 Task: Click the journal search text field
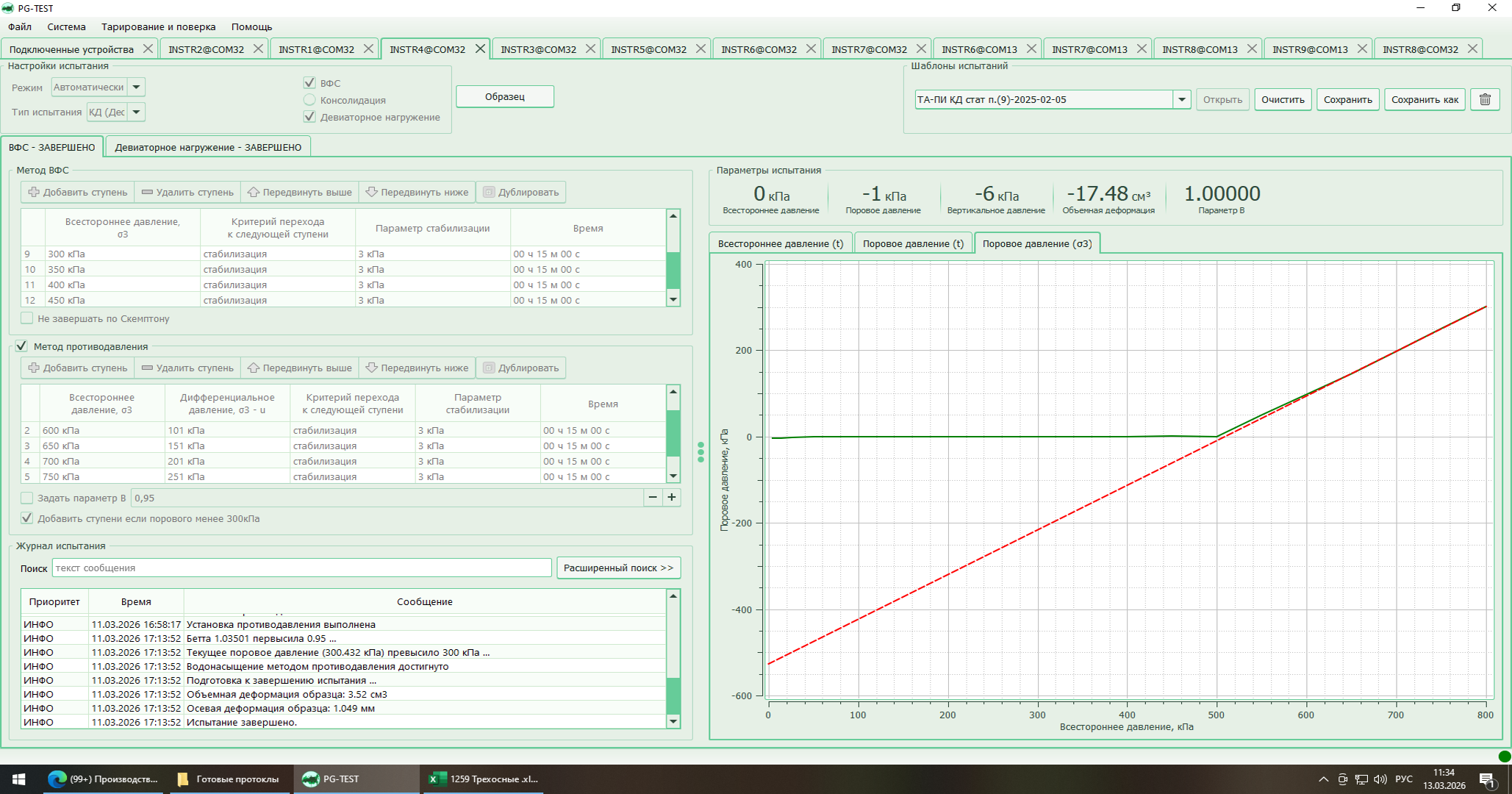click(x=301, y=568)
